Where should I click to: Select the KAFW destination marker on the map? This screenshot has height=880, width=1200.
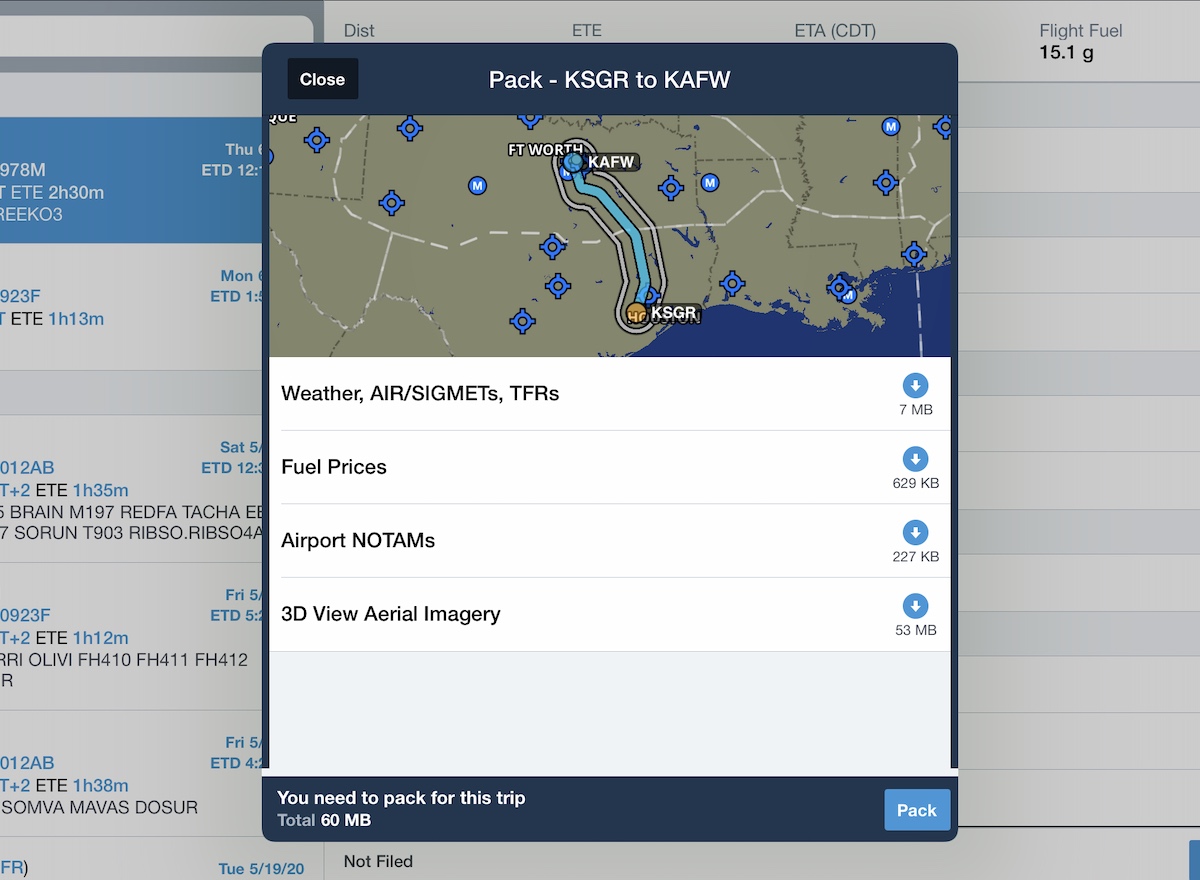click(x=573, y=162)
